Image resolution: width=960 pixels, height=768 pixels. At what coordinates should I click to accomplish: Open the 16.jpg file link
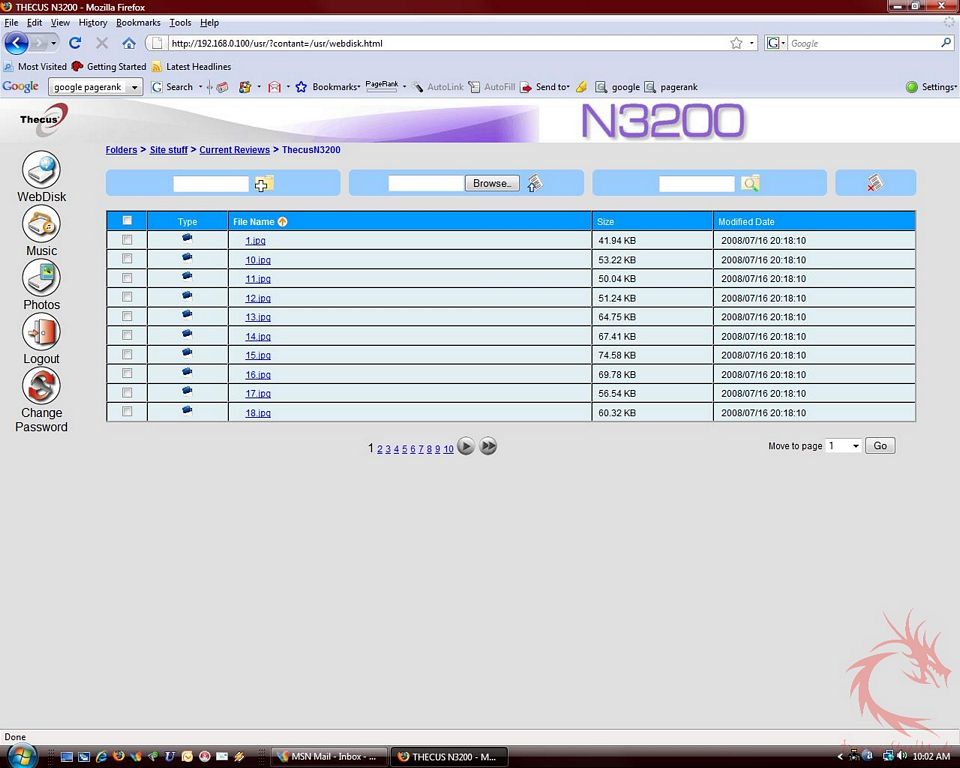point(258,375)
